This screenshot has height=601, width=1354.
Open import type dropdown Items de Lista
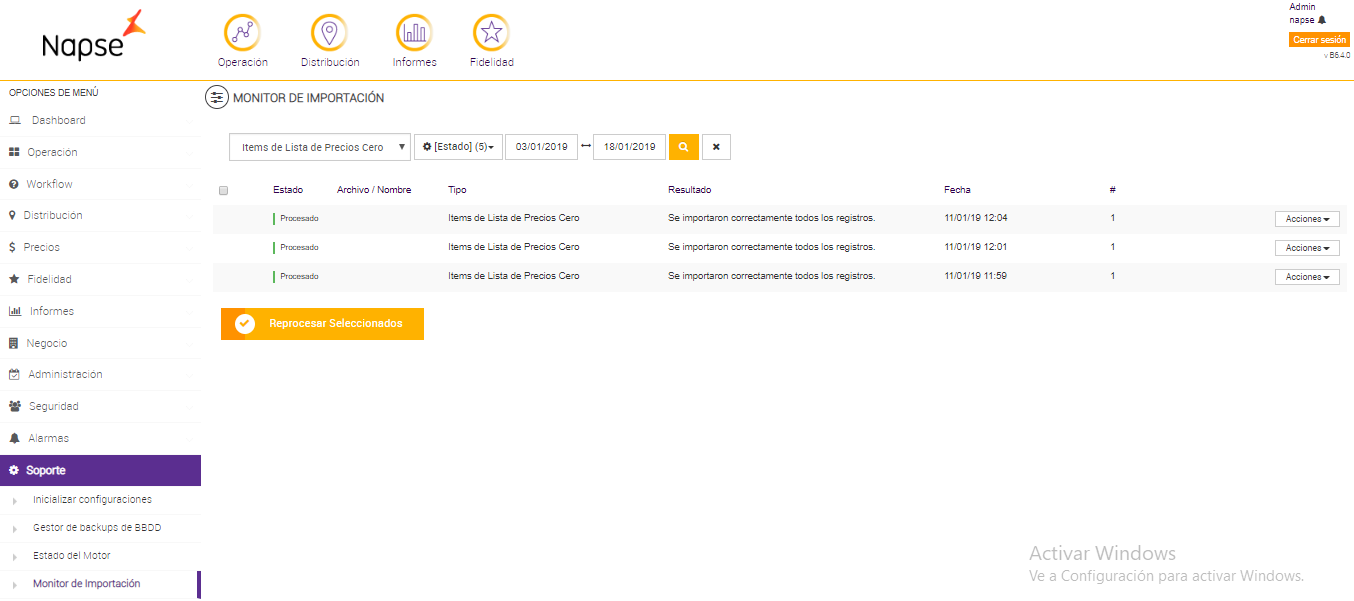(319, 147)
